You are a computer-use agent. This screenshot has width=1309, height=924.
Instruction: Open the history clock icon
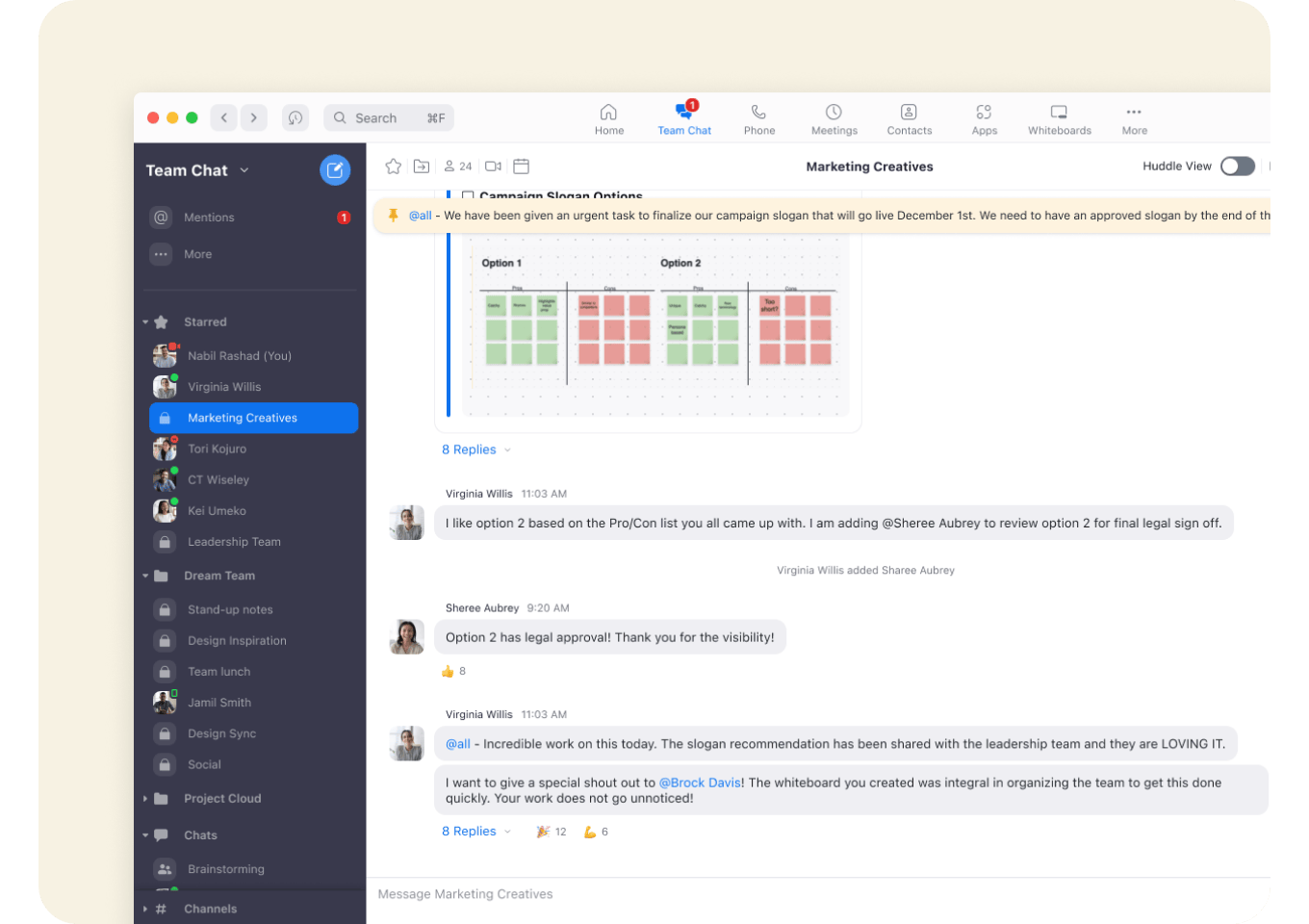pyautogui.click(x=295, y=117)
